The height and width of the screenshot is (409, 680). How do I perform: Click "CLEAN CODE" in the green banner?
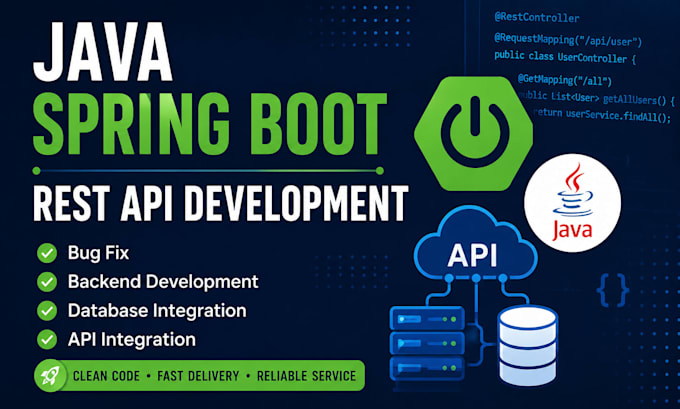click(x=106, y=376)
